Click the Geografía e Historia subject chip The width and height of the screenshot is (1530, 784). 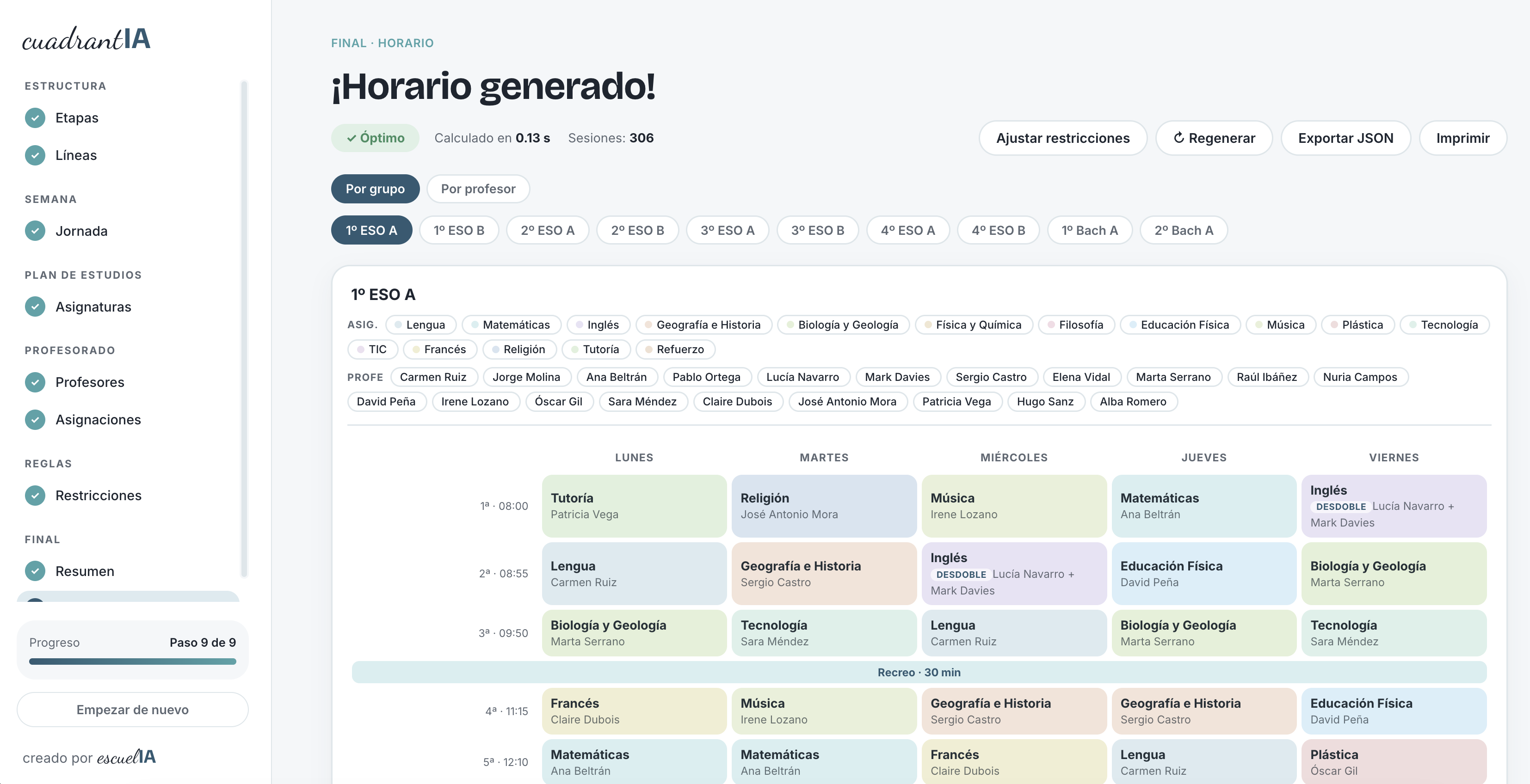tap(703, 325)
